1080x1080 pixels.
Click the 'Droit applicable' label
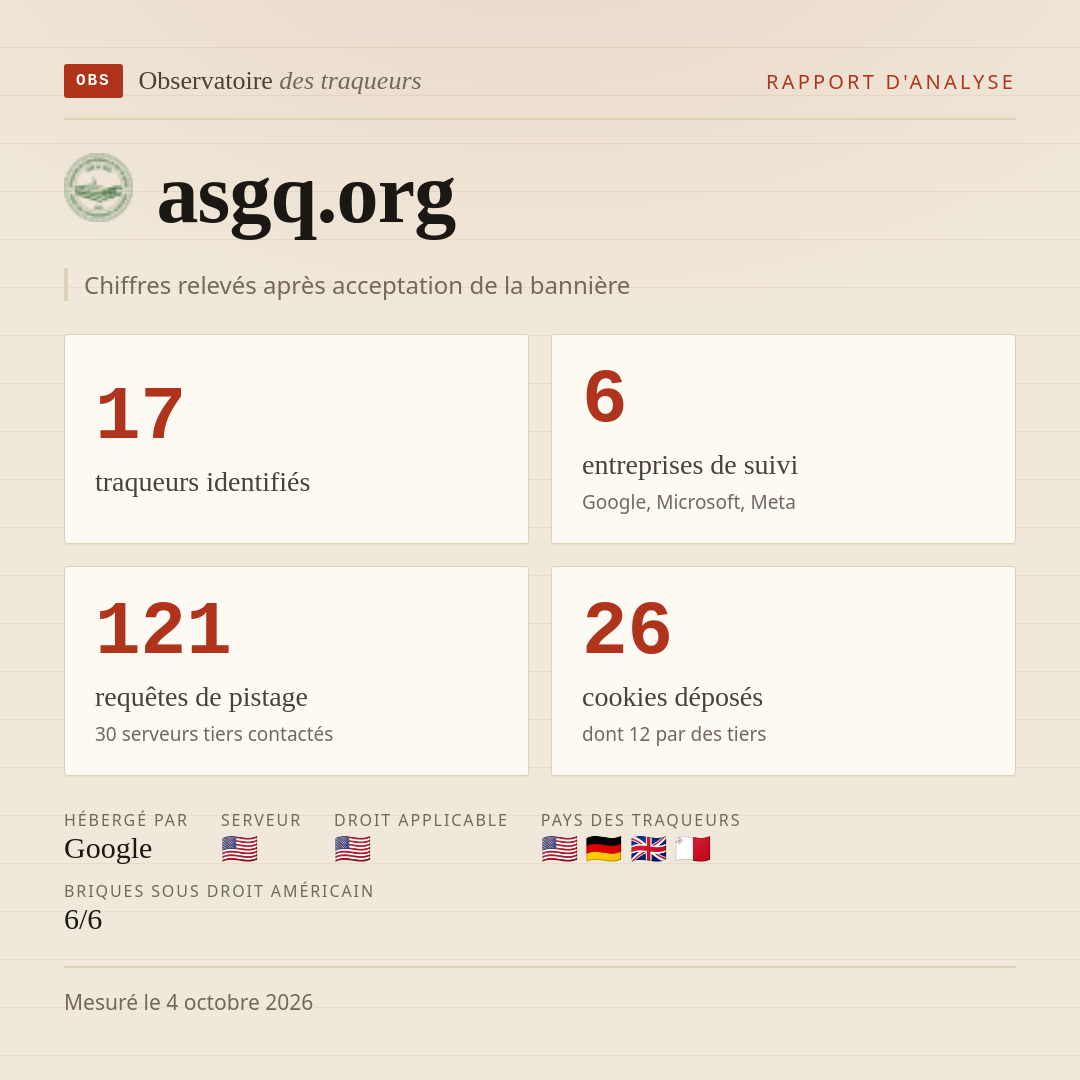pos(421,820)
